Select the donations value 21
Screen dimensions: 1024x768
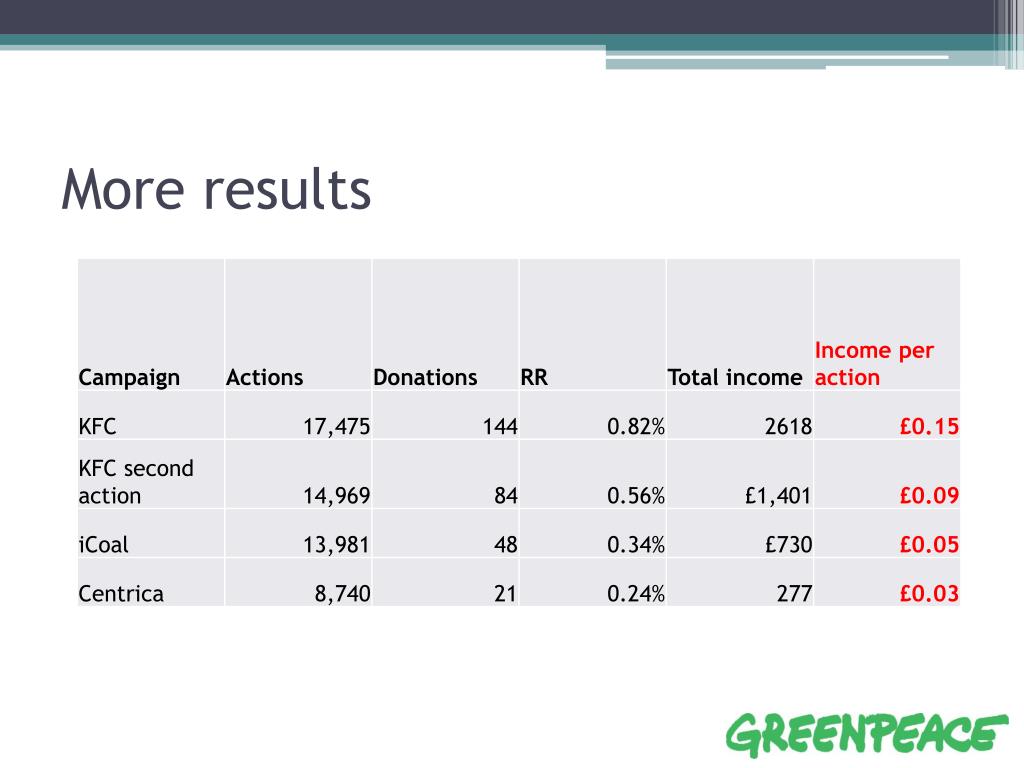pos(505,594)
